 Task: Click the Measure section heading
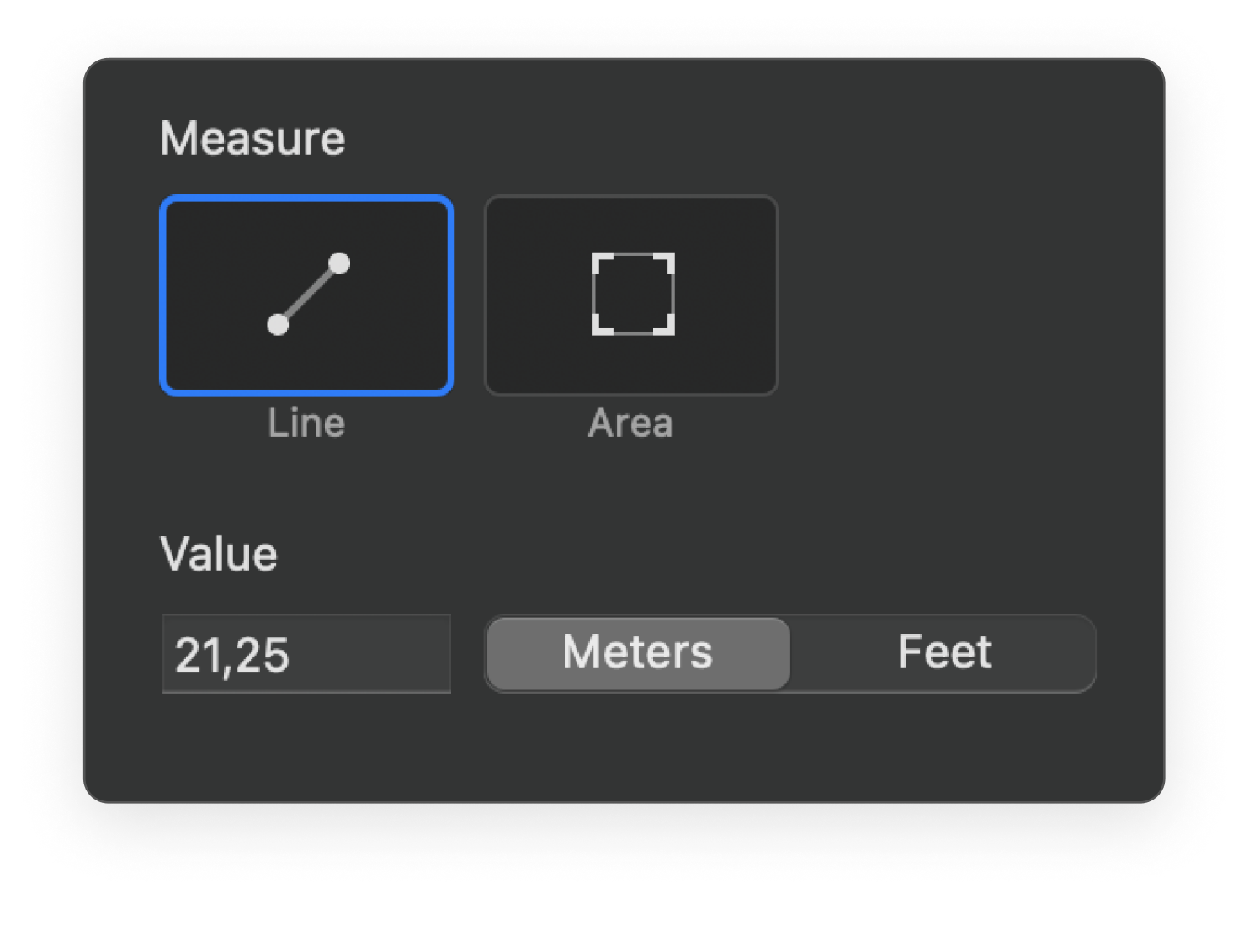252,138
